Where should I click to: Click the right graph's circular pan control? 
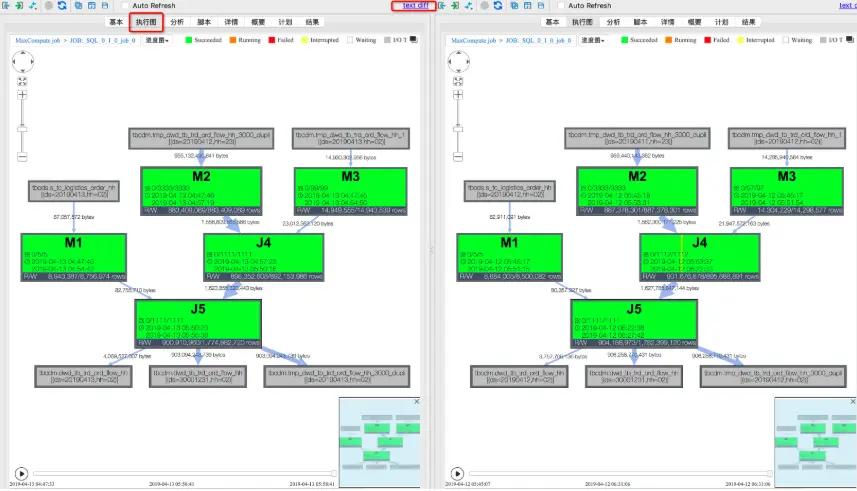tap(459, 61)
